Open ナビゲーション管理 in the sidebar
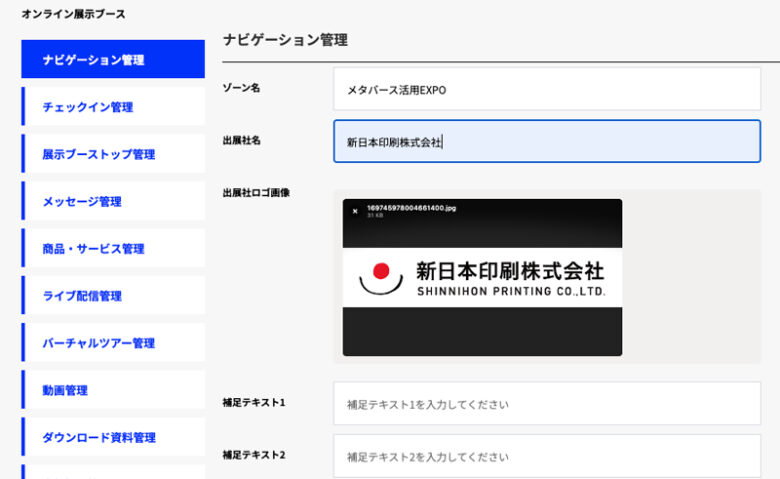Viewport: 780px width, 479px height. (x=113, y=59)
